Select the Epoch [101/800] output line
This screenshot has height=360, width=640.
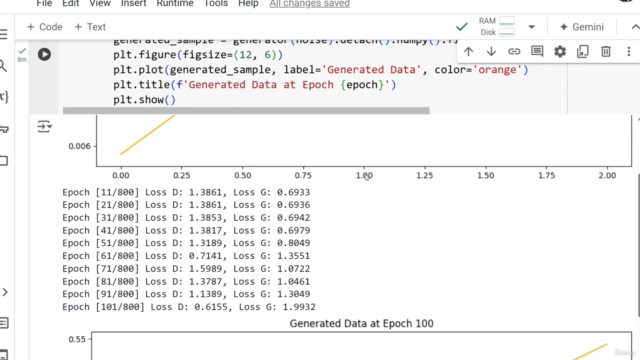[189, 307]
